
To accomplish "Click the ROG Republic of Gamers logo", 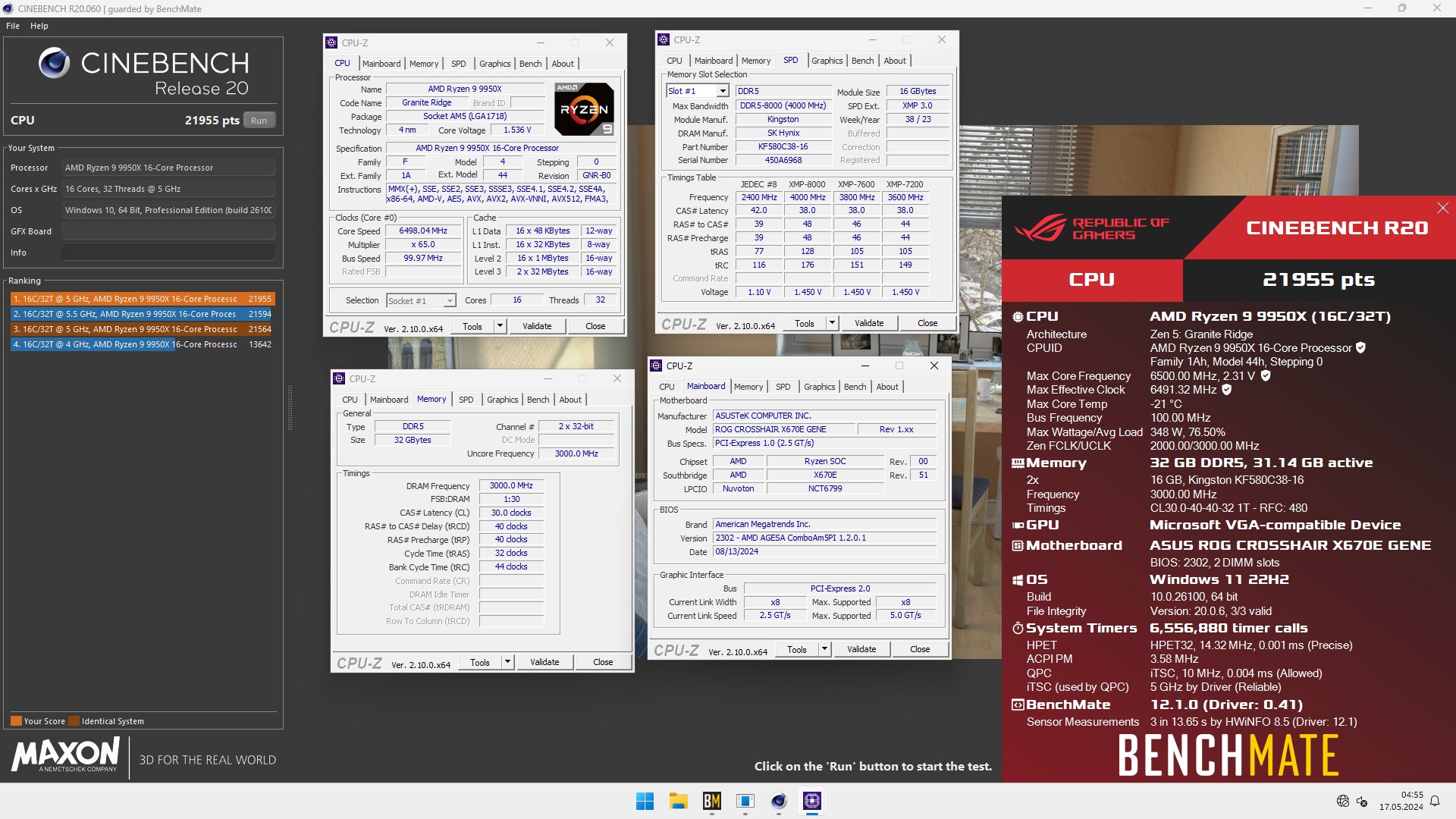I will pyautogui.click(x=1092, y=228).
